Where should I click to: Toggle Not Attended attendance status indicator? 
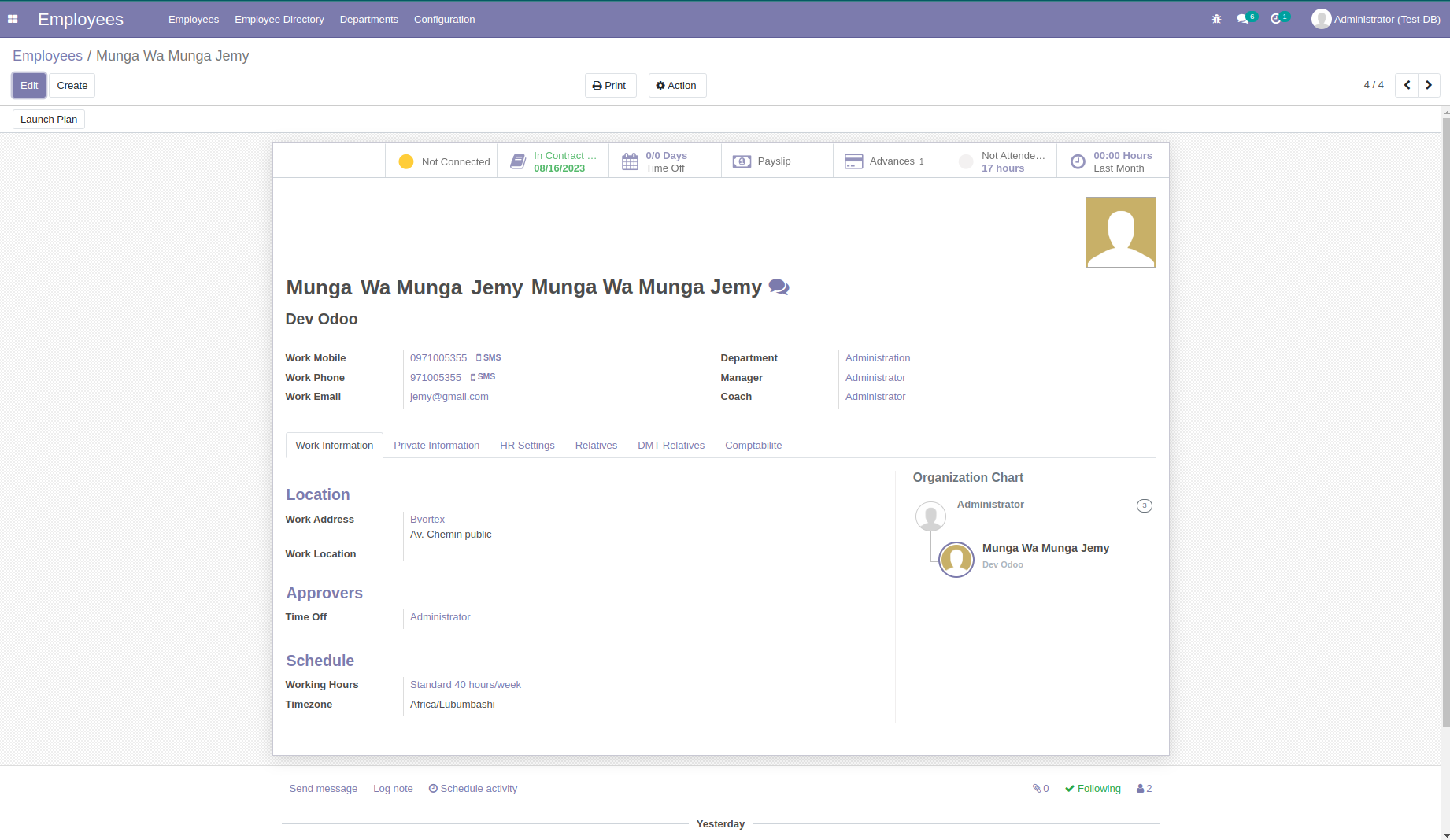tap(966, 161)
